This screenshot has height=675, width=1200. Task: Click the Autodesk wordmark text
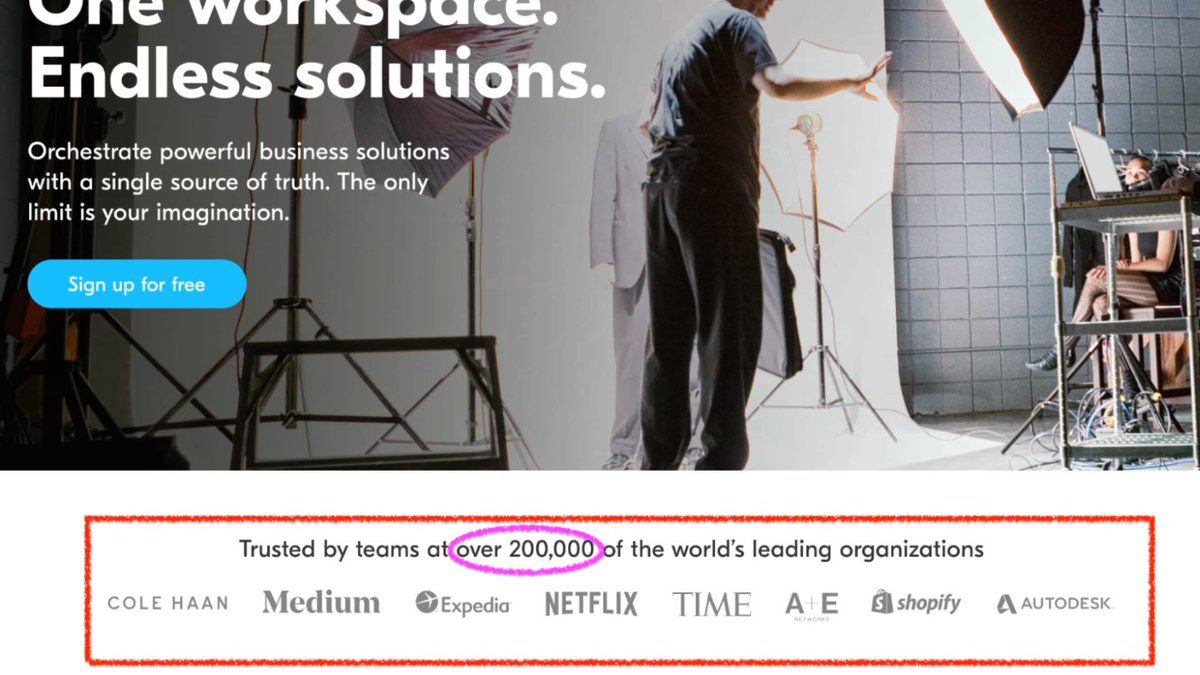1066,604
